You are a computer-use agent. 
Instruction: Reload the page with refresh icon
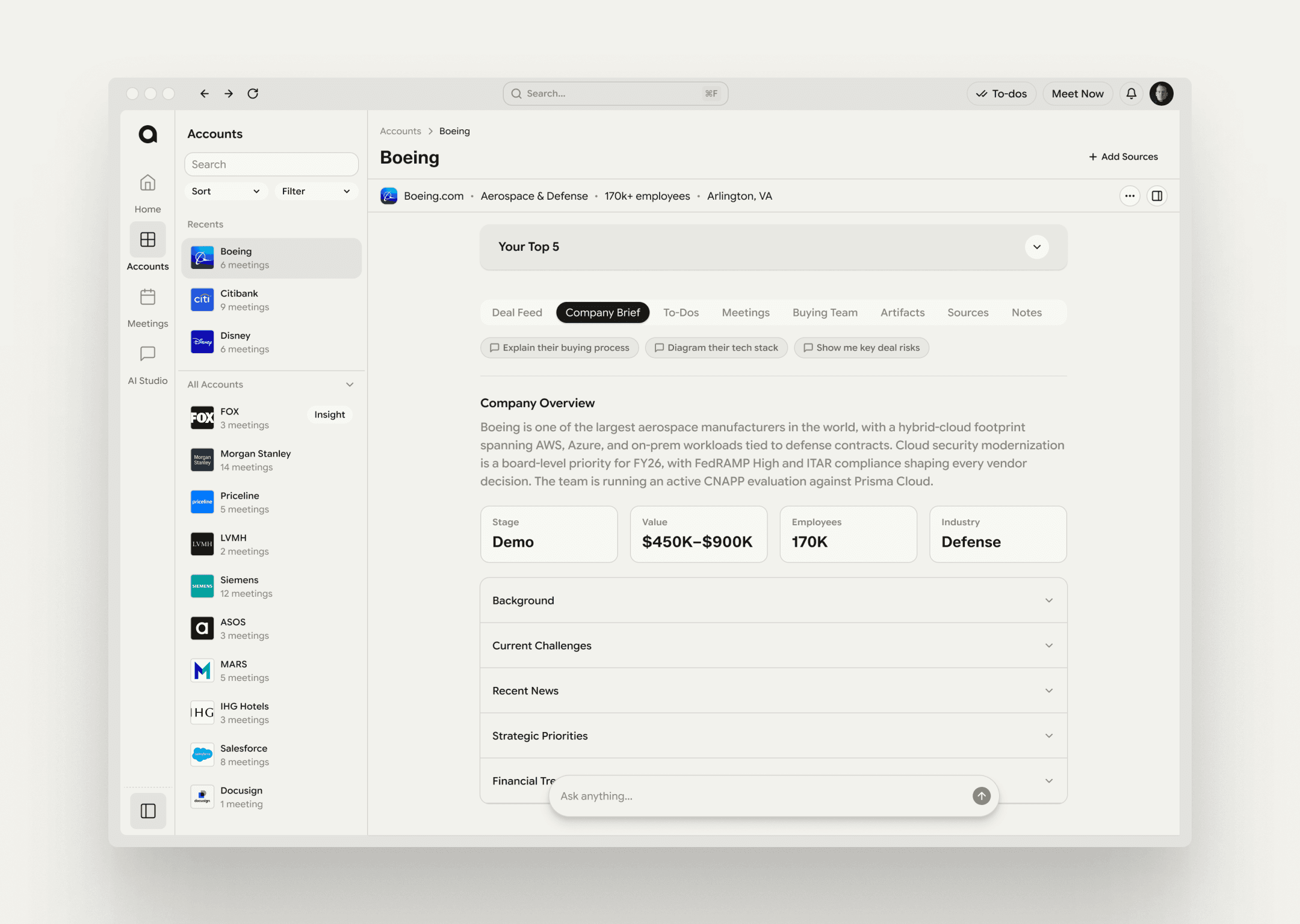pos(253,93)
